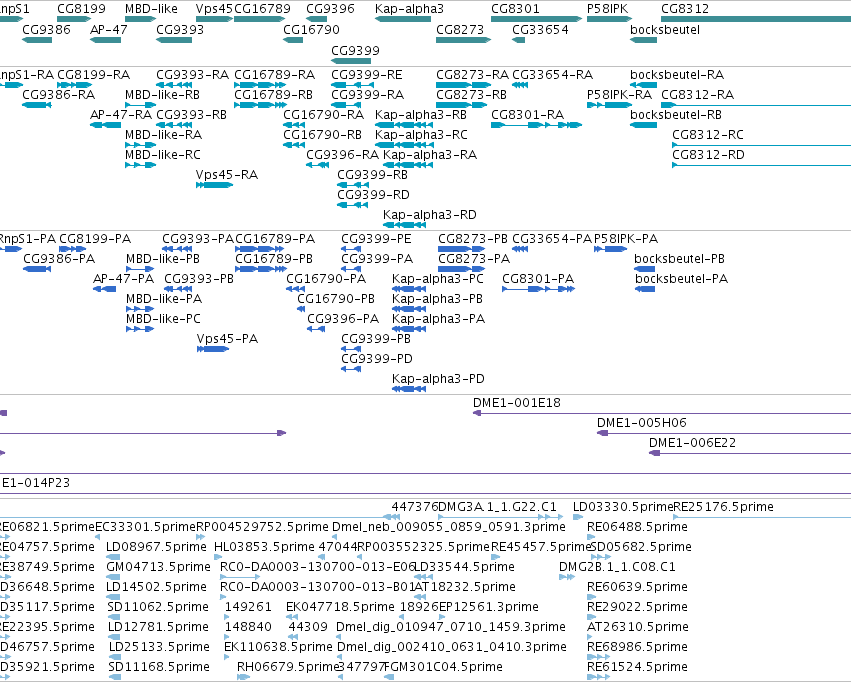
Task: Select protein MBD-like-PC
Action: pos(163,318)
